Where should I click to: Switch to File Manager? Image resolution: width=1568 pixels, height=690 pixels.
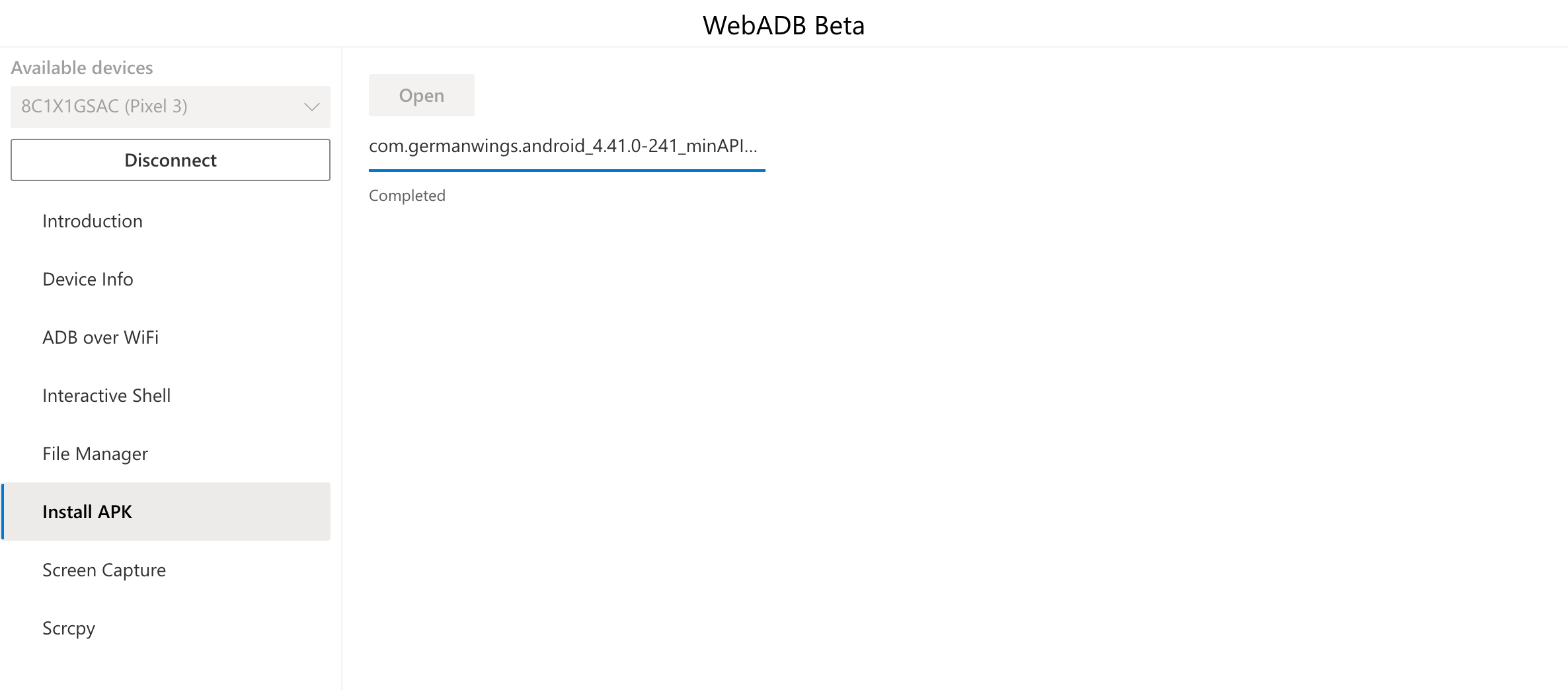[x=95, y=453]
